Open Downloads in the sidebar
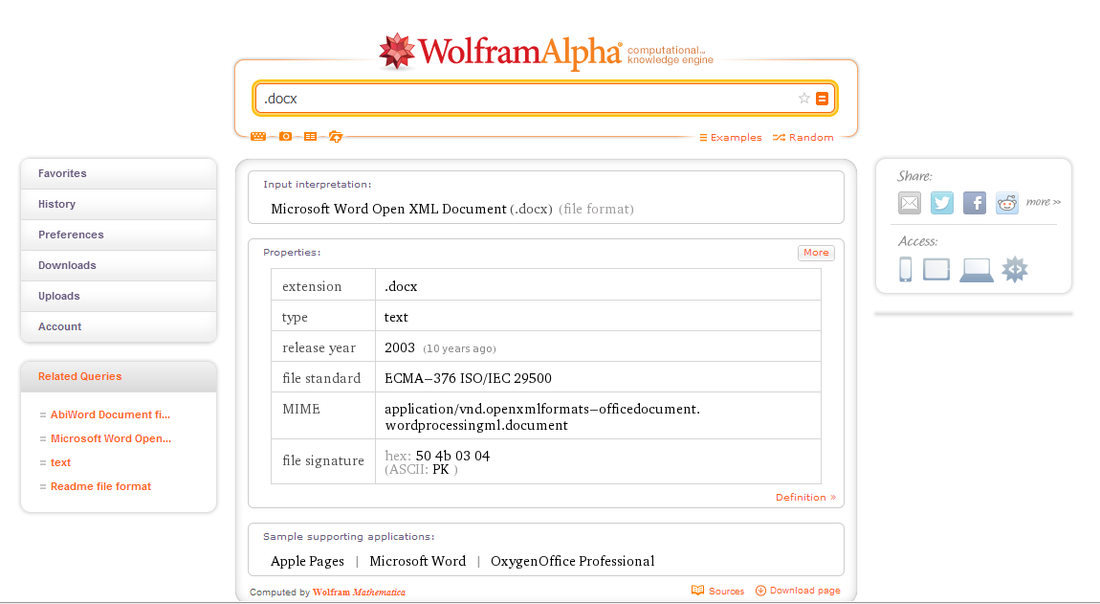The image size is (1100, 604). point(119,266)
